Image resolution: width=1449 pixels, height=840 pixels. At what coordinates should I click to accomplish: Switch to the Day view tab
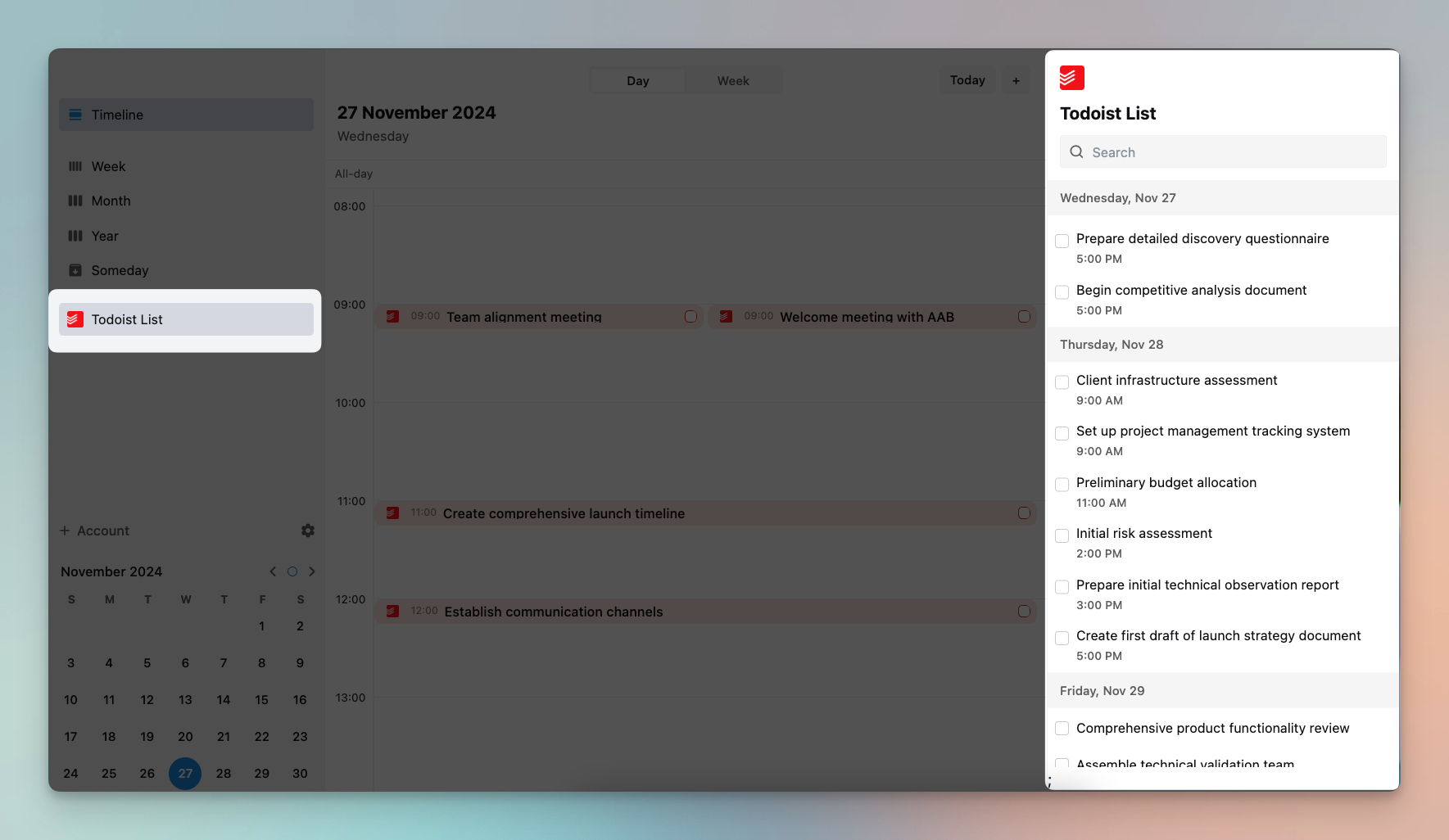point(638,80)
